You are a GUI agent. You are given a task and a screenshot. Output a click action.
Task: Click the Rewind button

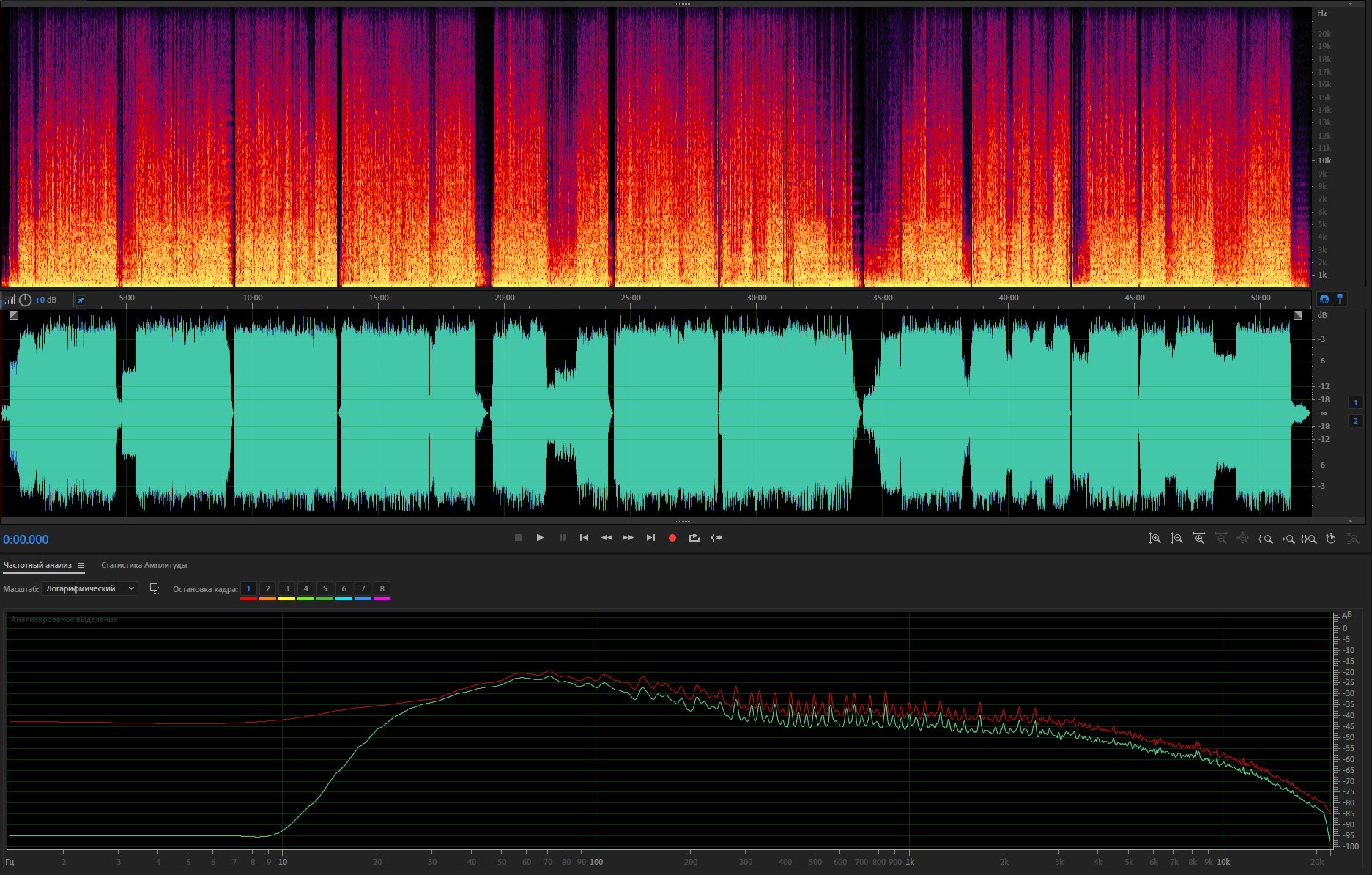(607, 538)
